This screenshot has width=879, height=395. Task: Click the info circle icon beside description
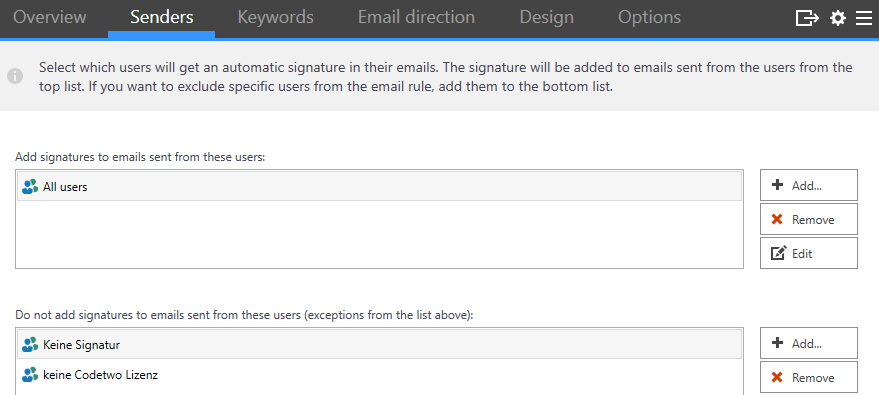(15, 76)
